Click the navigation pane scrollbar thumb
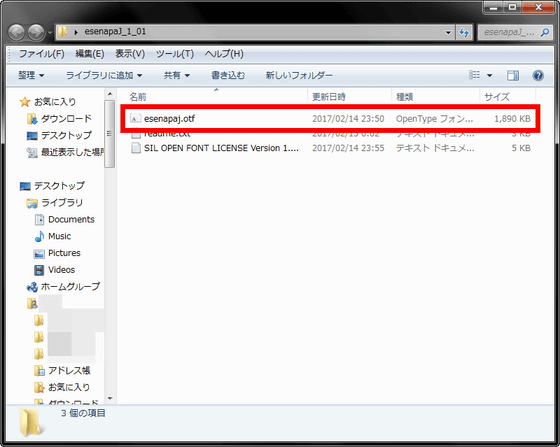The height and width of the screenshot is (447, 560). coord(110,134)
